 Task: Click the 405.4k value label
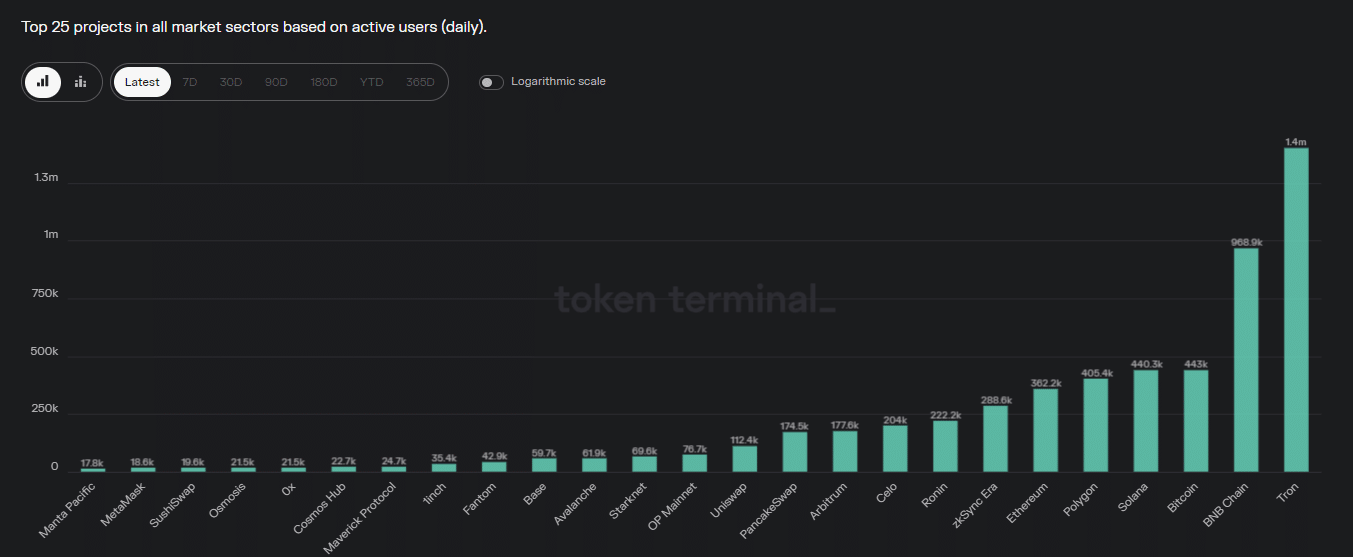pos(1096,373)
